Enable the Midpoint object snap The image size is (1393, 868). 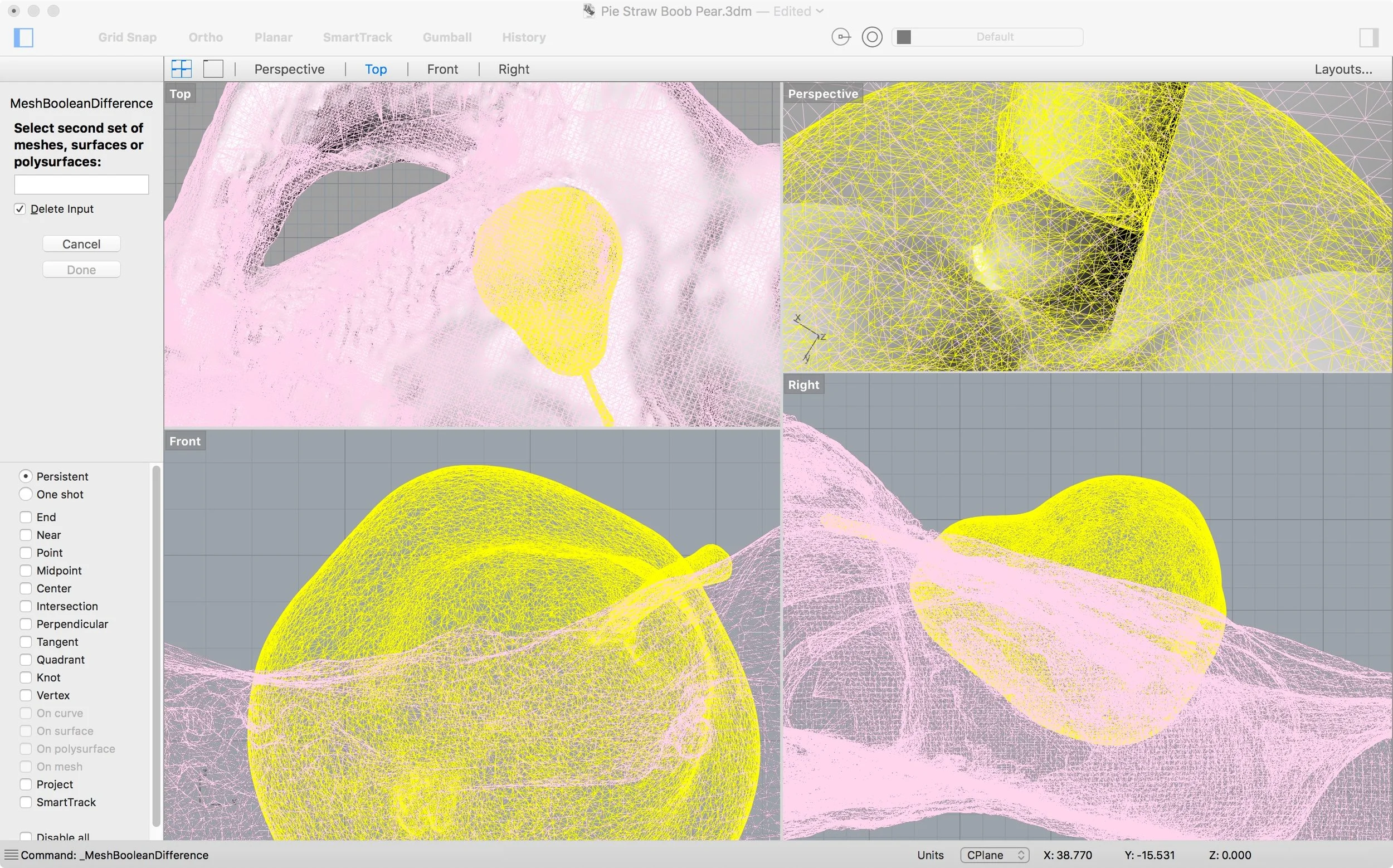[x=25, y=570]
